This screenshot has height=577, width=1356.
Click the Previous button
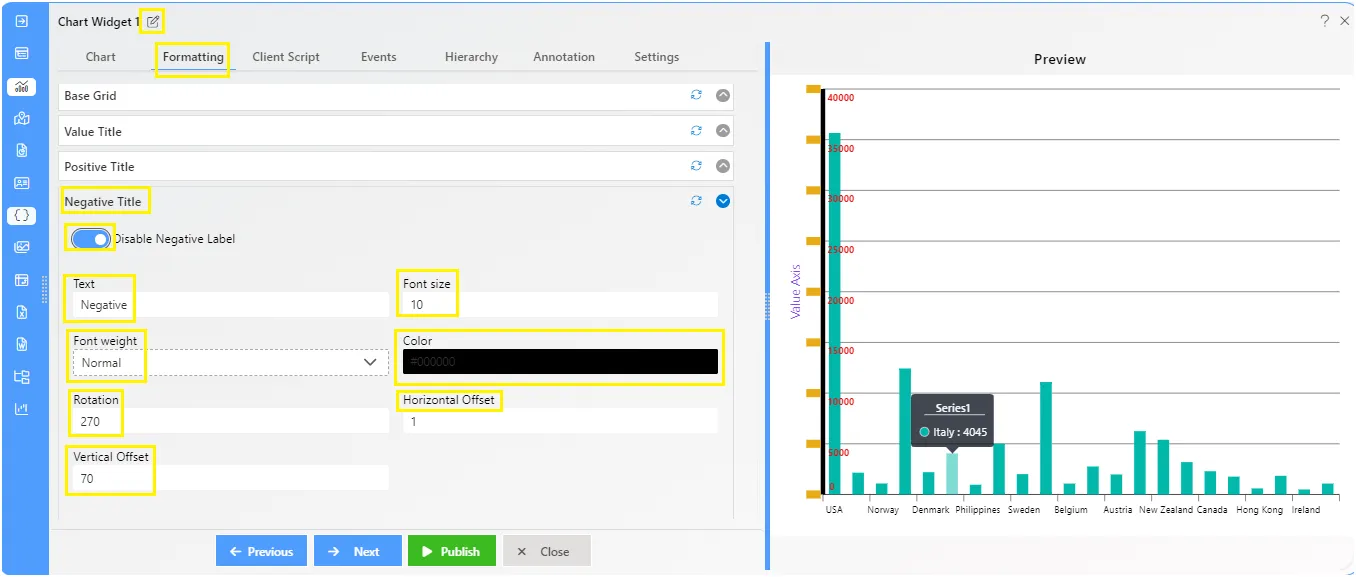(x=262, y=551)
